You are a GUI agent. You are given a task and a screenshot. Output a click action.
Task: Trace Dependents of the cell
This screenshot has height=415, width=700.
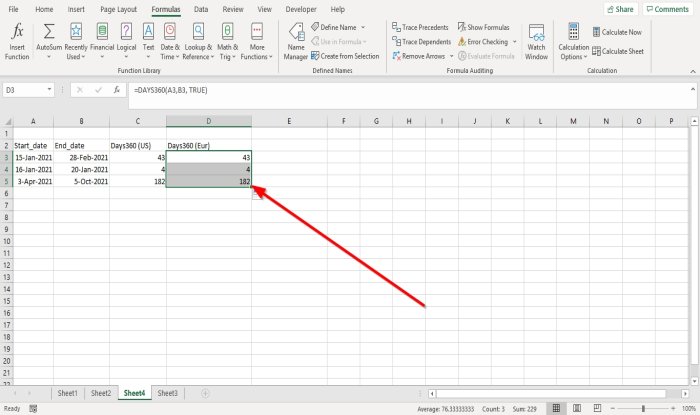(x=421, y=42)
